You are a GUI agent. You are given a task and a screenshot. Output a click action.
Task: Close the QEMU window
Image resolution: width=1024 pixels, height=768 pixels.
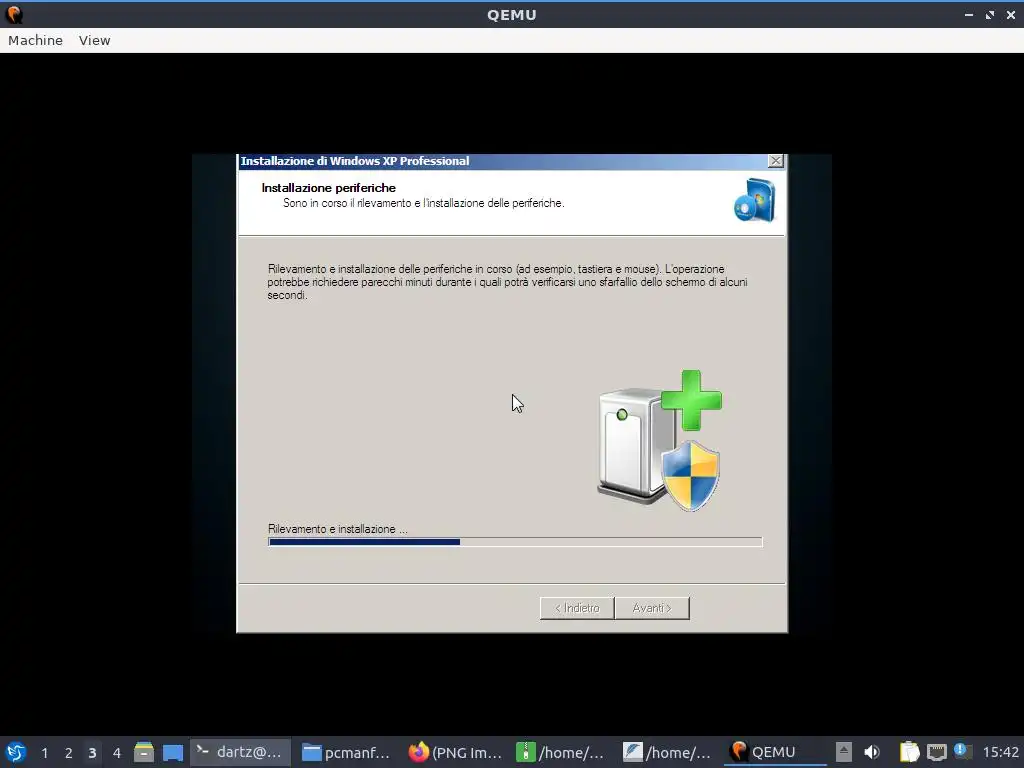1010,14
